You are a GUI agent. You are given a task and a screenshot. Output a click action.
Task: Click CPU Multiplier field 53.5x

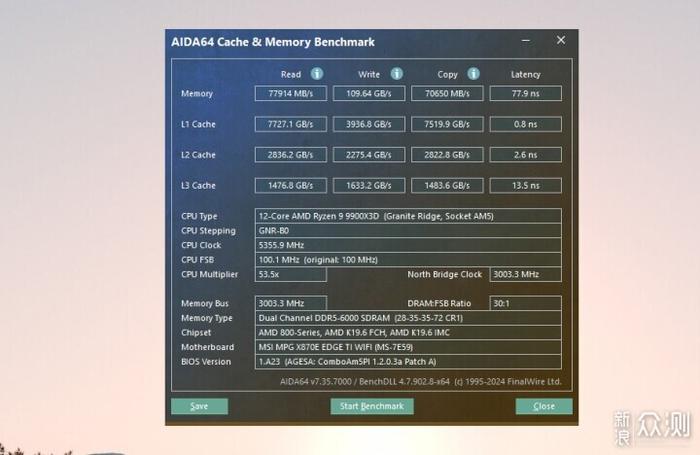[291, 274]
